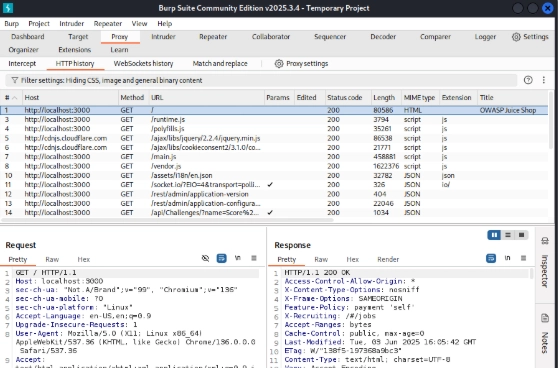Switch to the Comparer tab
Image resolution: width=558 pixels, height=368 pixels.
[435, 37]
